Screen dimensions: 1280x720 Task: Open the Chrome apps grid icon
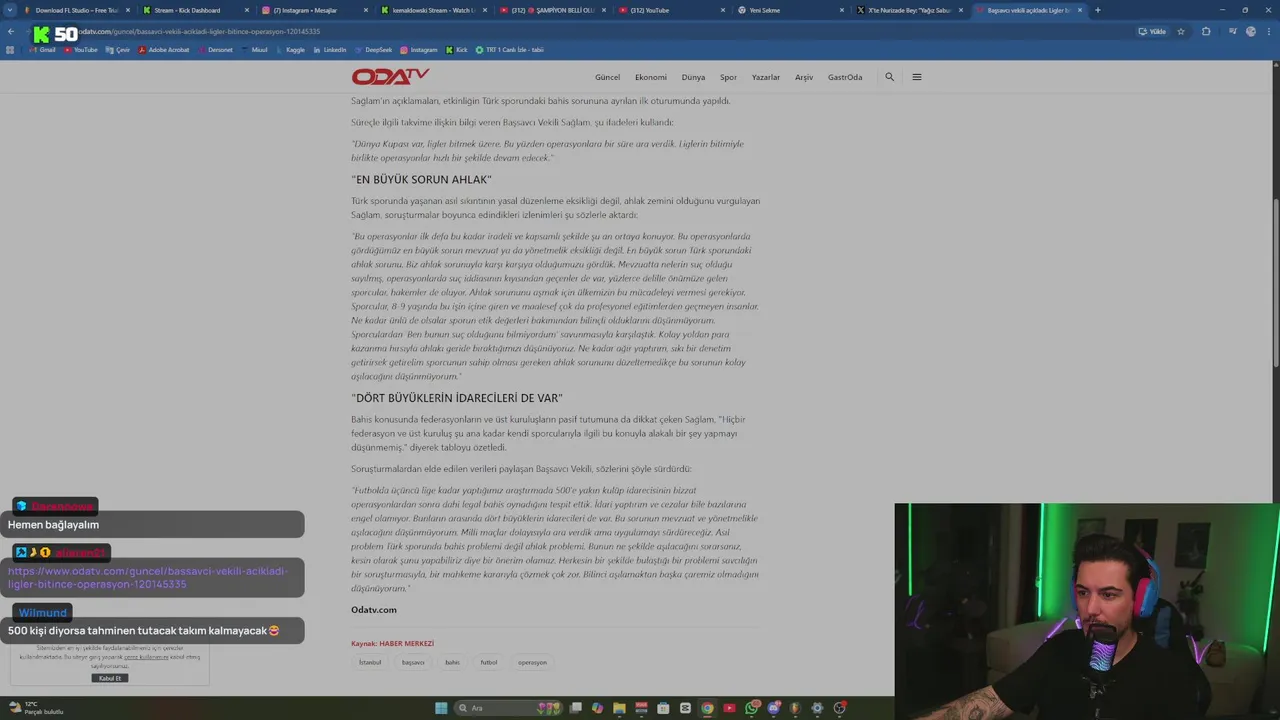10,49
